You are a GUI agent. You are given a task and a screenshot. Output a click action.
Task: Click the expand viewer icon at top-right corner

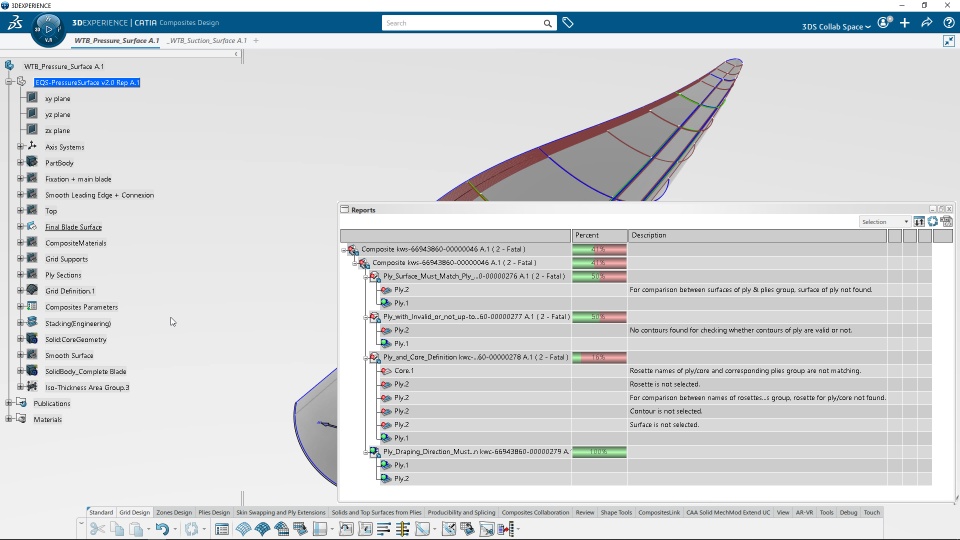(948, 41)
